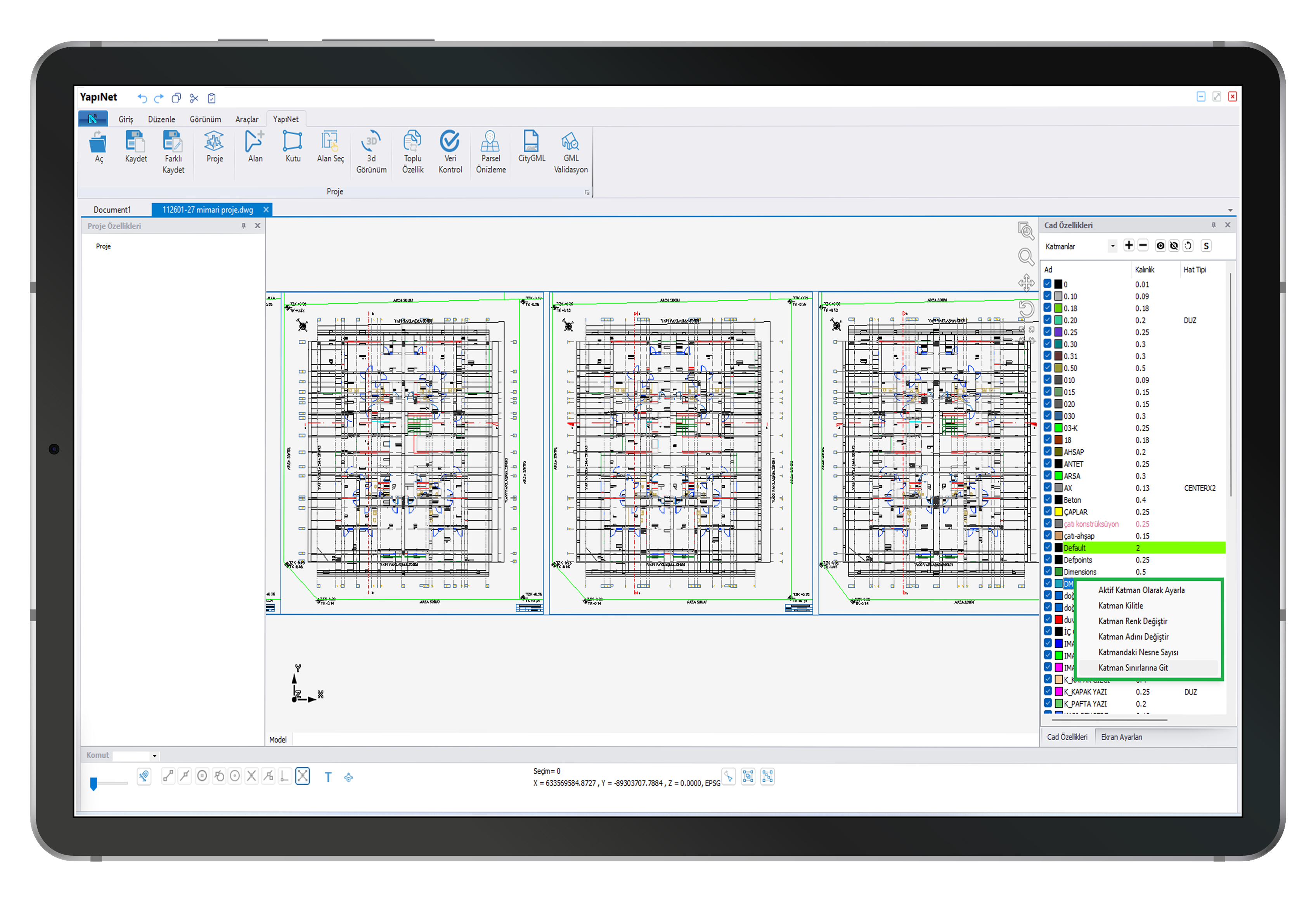The image size is (1316, 900).
Task: Uncheck the ARSA layer checkbox
Action: click(x=1048, y=476)
